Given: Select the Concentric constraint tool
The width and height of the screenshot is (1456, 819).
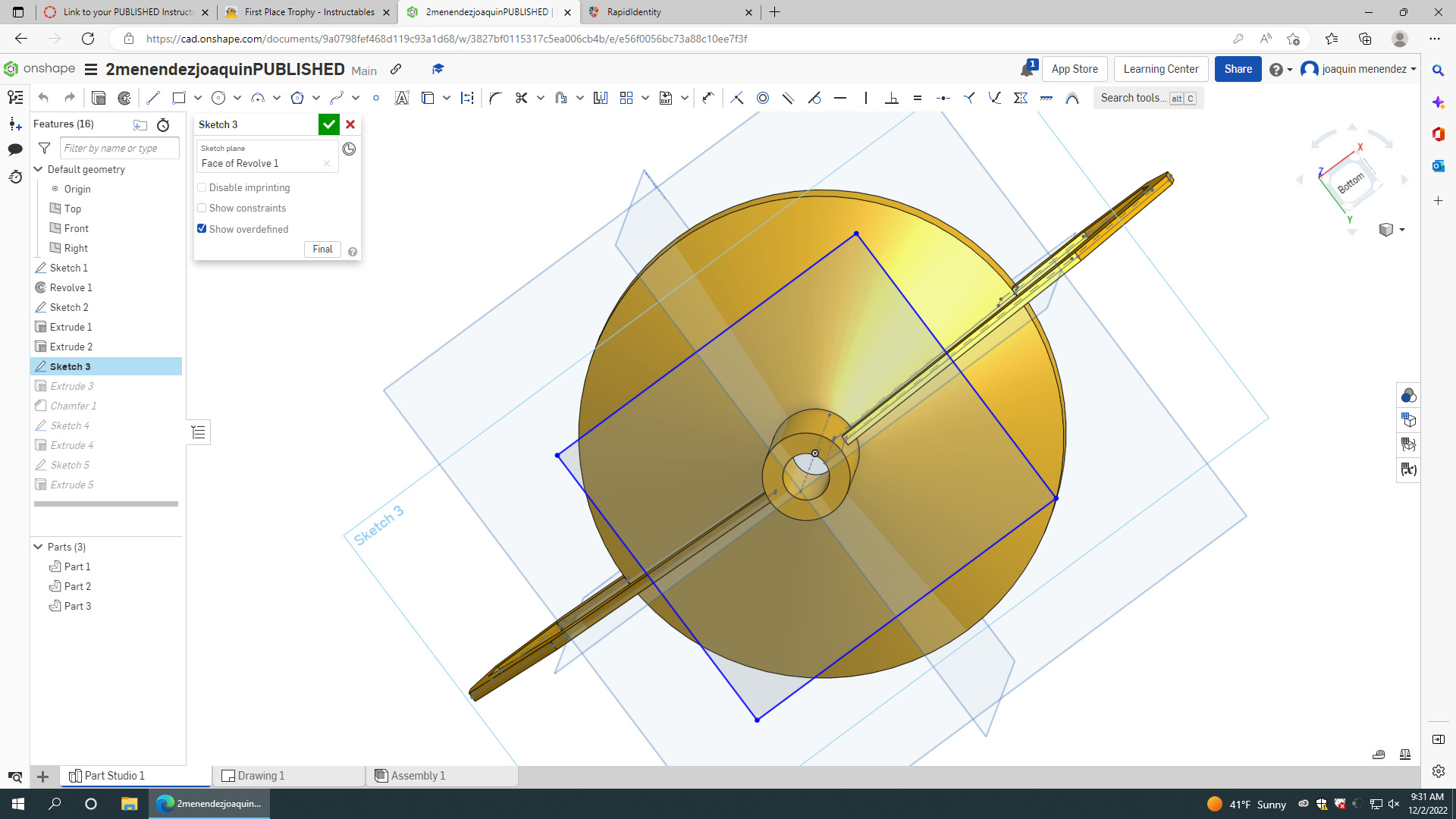Looking at the screenshot, I should pos(763,98).
